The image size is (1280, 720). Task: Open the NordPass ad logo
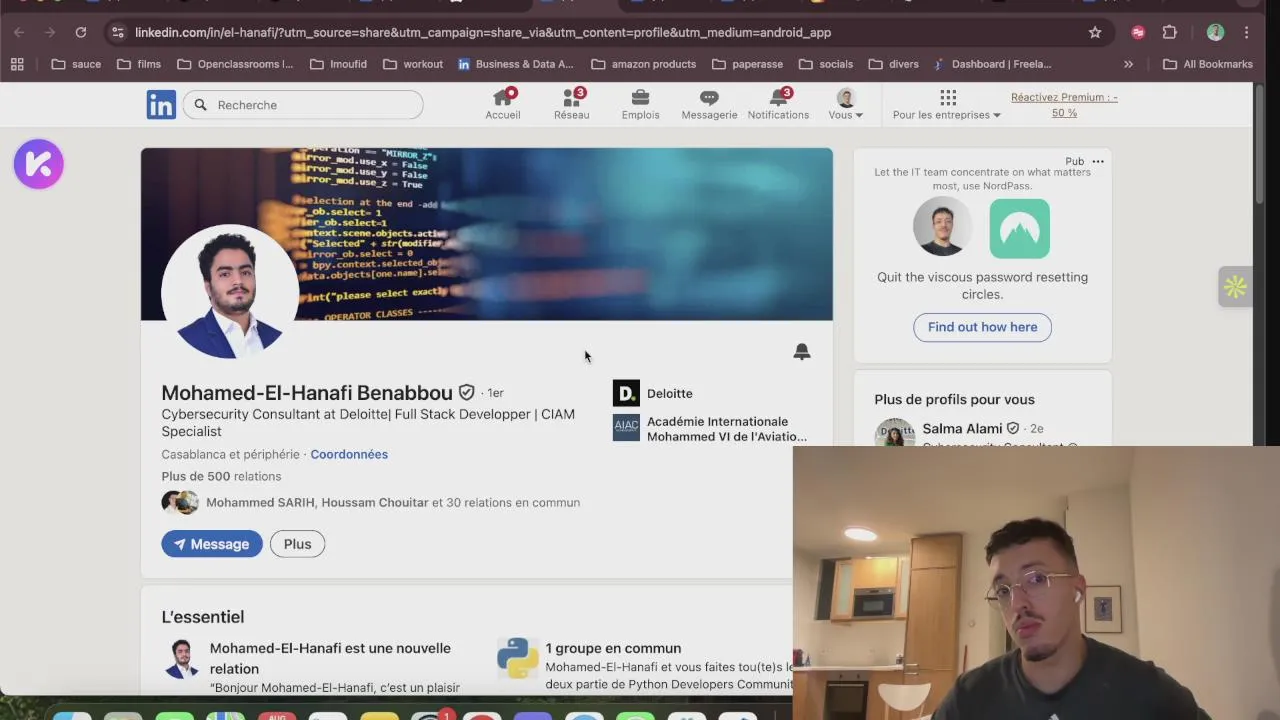(1020, 228)
